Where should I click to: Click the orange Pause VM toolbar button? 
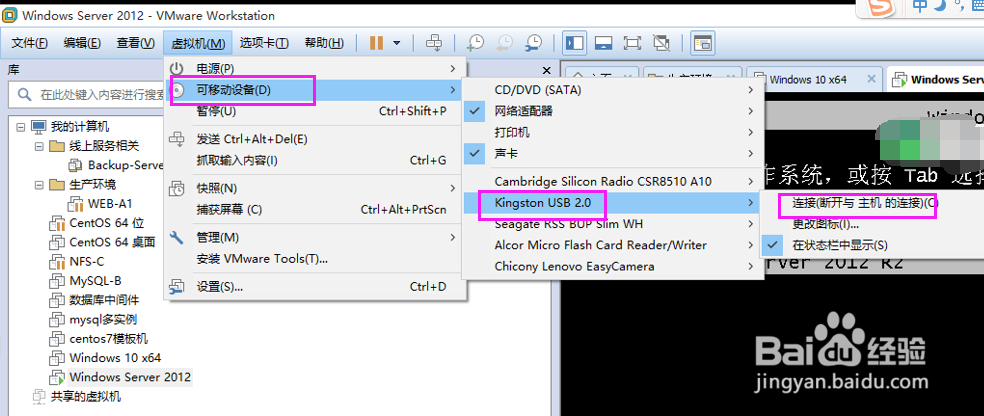coord(377,43)
